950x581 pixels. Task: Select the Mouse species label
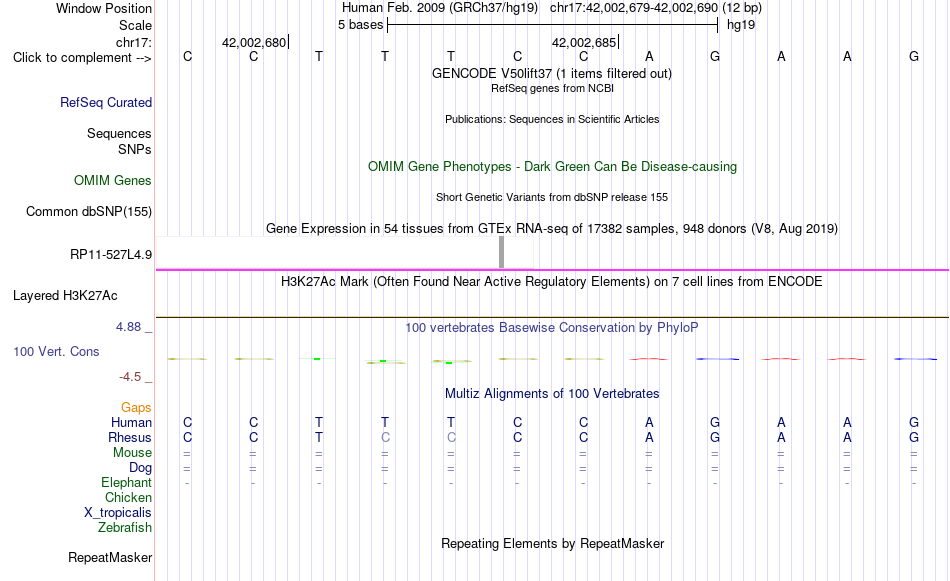(x=132, y=453)
